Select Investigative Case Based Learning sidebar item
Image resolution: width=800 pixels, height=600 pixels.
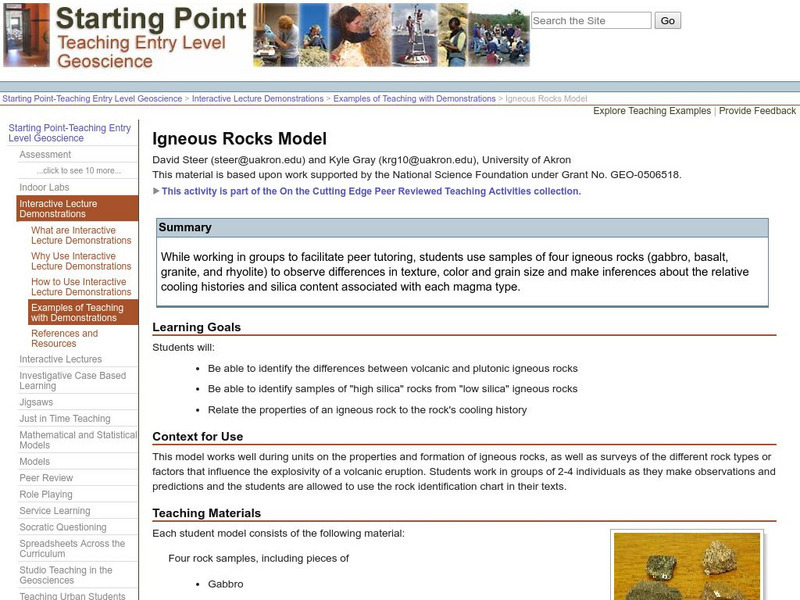click(x=72, y=381)
